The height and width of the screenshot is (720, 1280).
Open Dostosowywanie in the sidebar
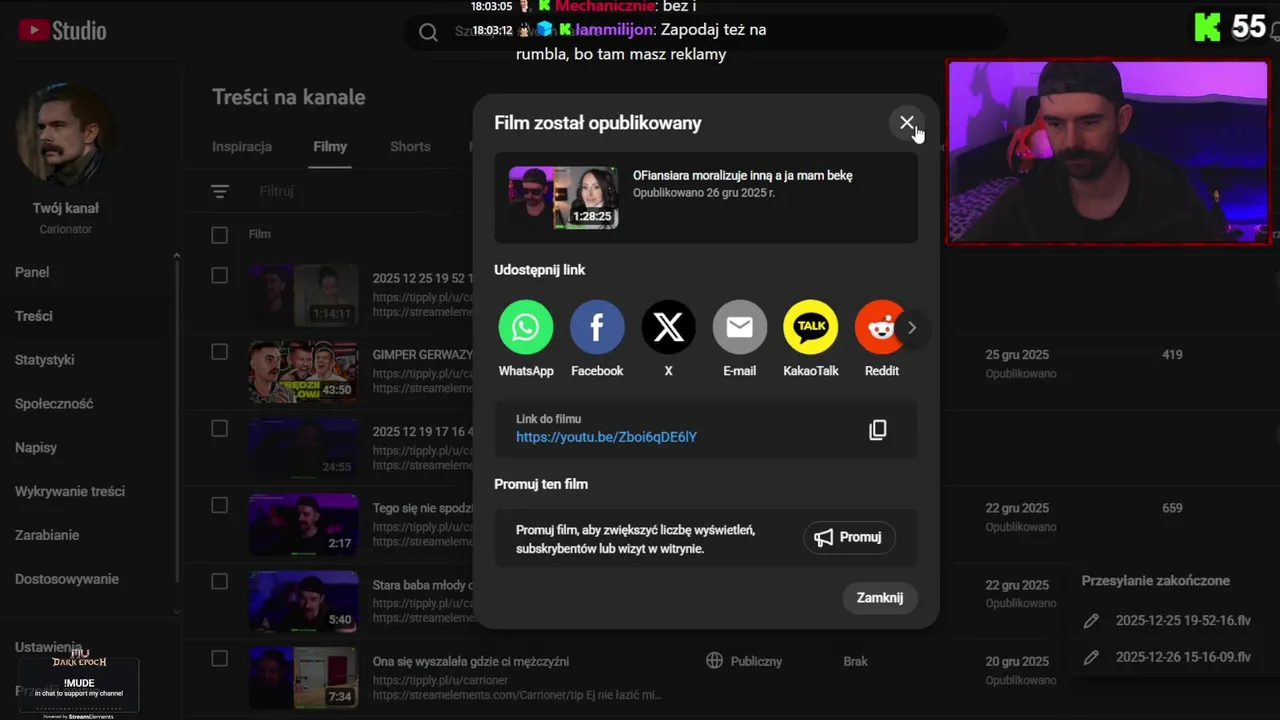click(x=67, y=579)
